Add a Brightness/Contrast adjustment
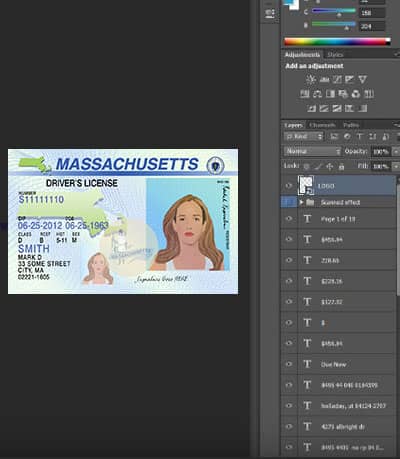This screenshot has height=459, width=400. [311, 79]
